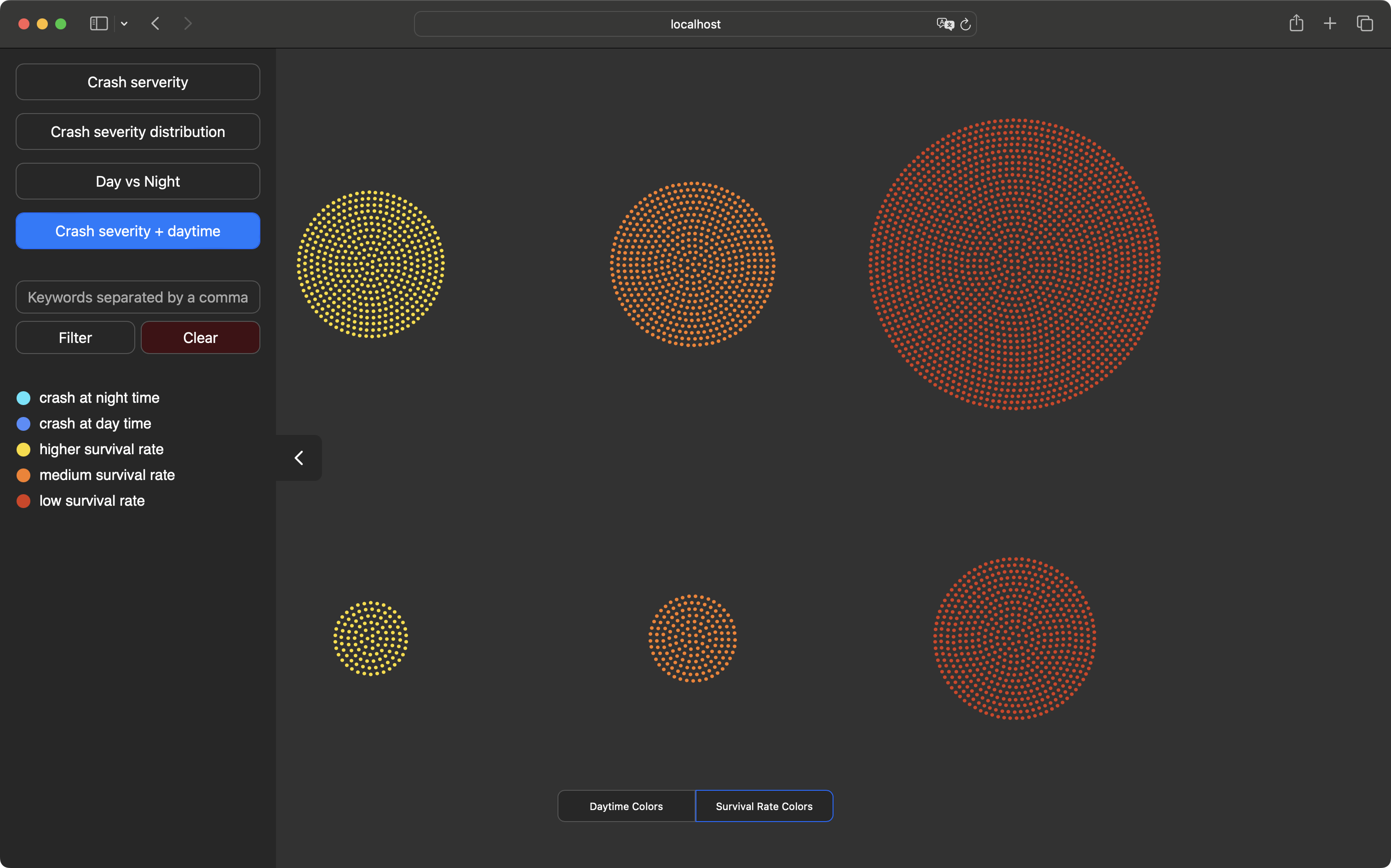
Task: Open the sidebar options dropdown arrow
Action: (x=124, y=24)
